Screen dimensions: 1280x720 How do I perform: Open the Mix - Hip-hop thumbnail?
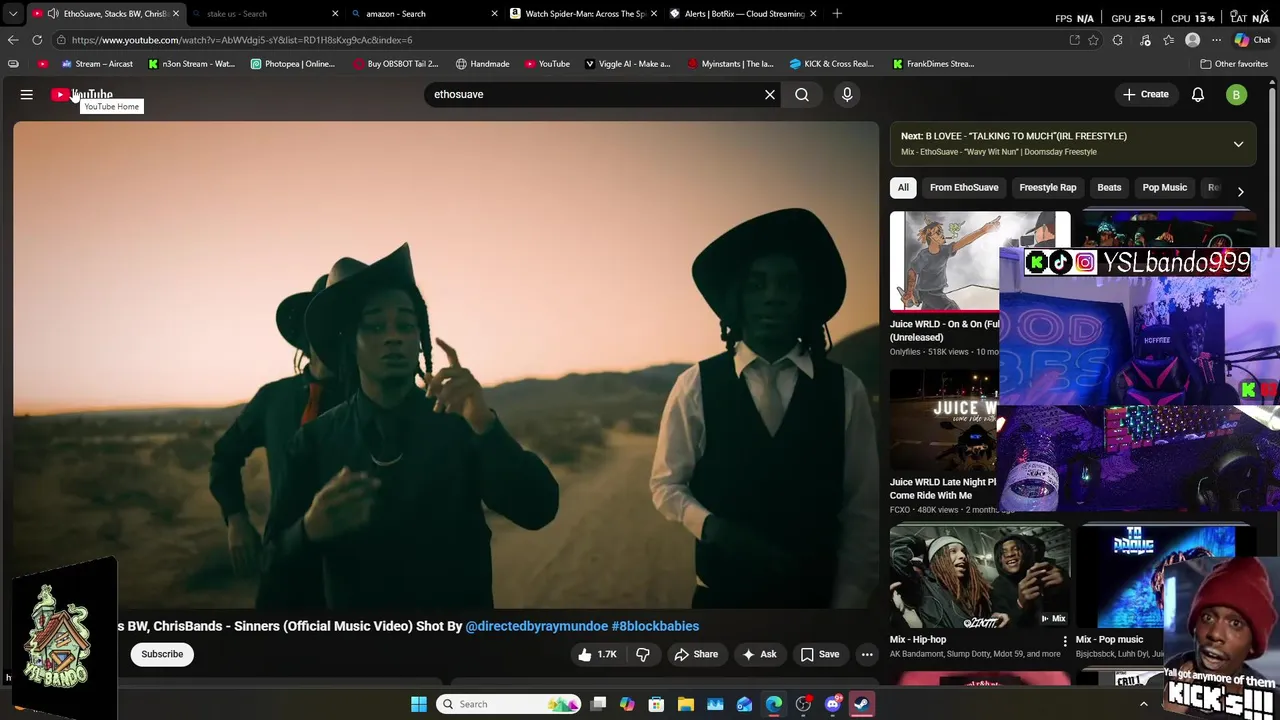click(980, 576)
